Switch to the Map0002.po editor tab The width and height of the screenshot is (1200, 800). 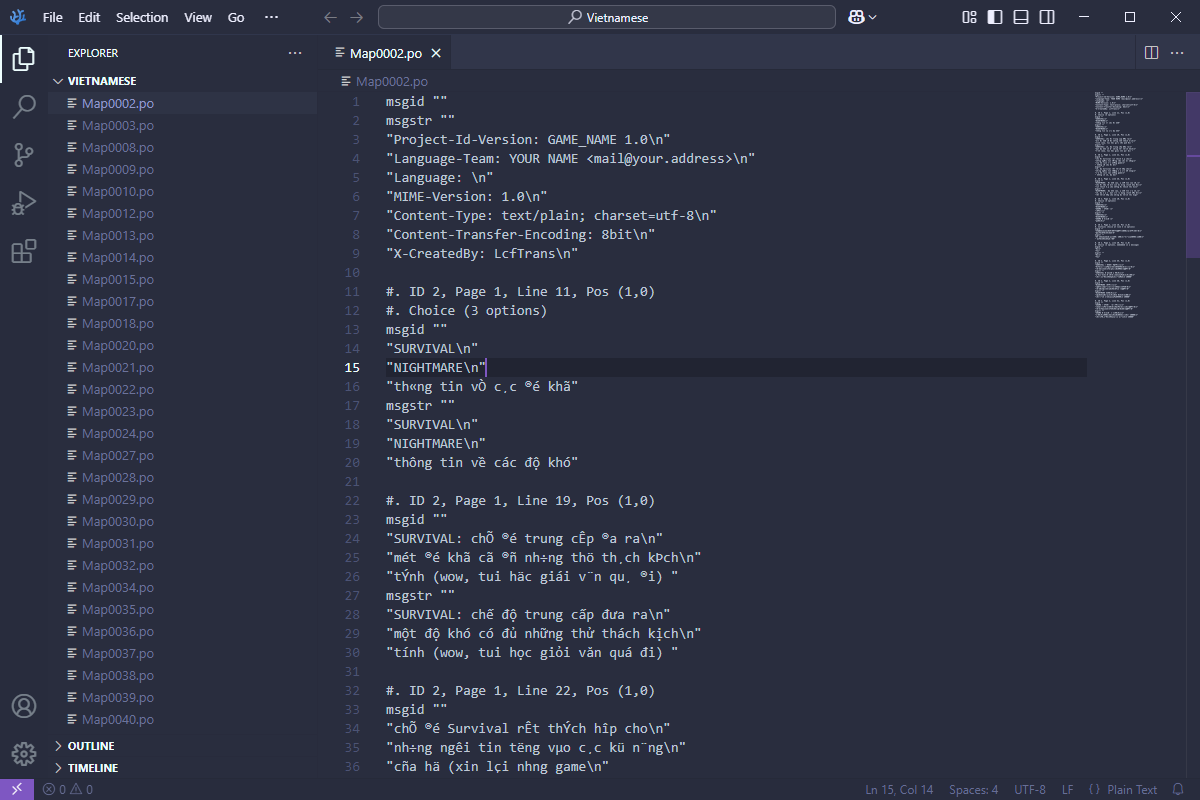pyautogui.click(x=385, y=53)
